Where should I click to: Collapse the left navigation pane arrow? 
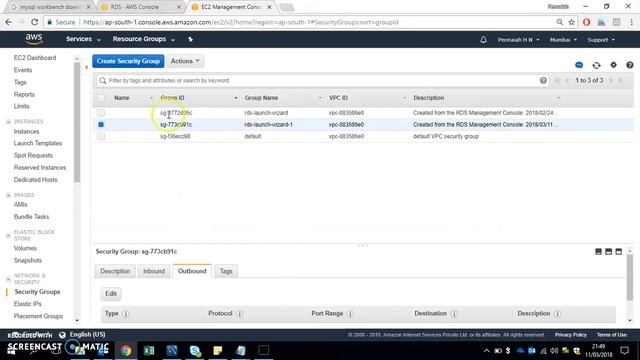pyautogui.click(x=86, y=67)
